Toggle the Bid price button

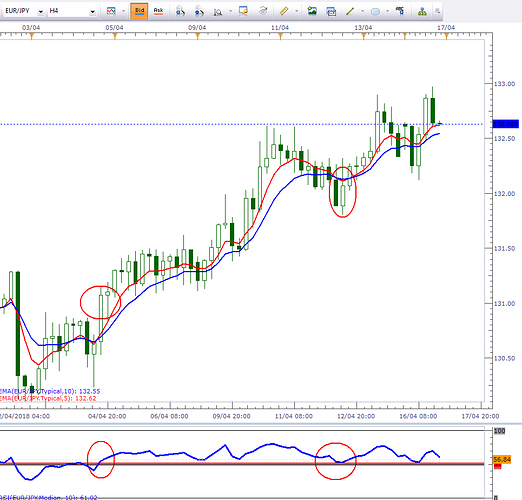pos(139,11)
